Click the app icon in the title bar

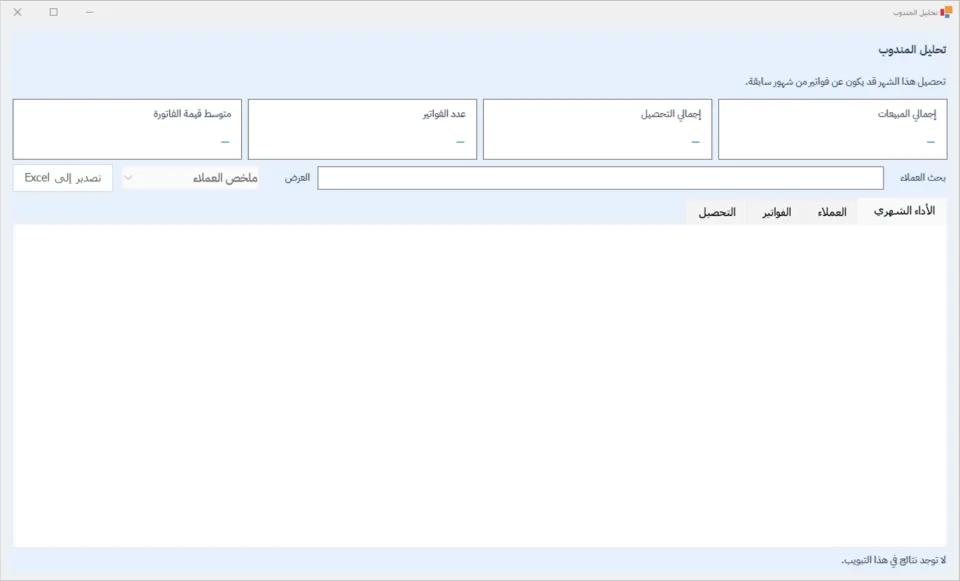coord(946,12)
